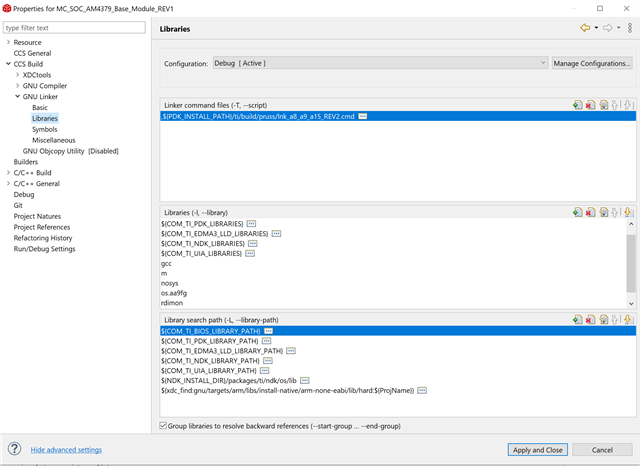640x466 pixels.
Task: Delete the selected library entry
Action: (x=590, y=212)
